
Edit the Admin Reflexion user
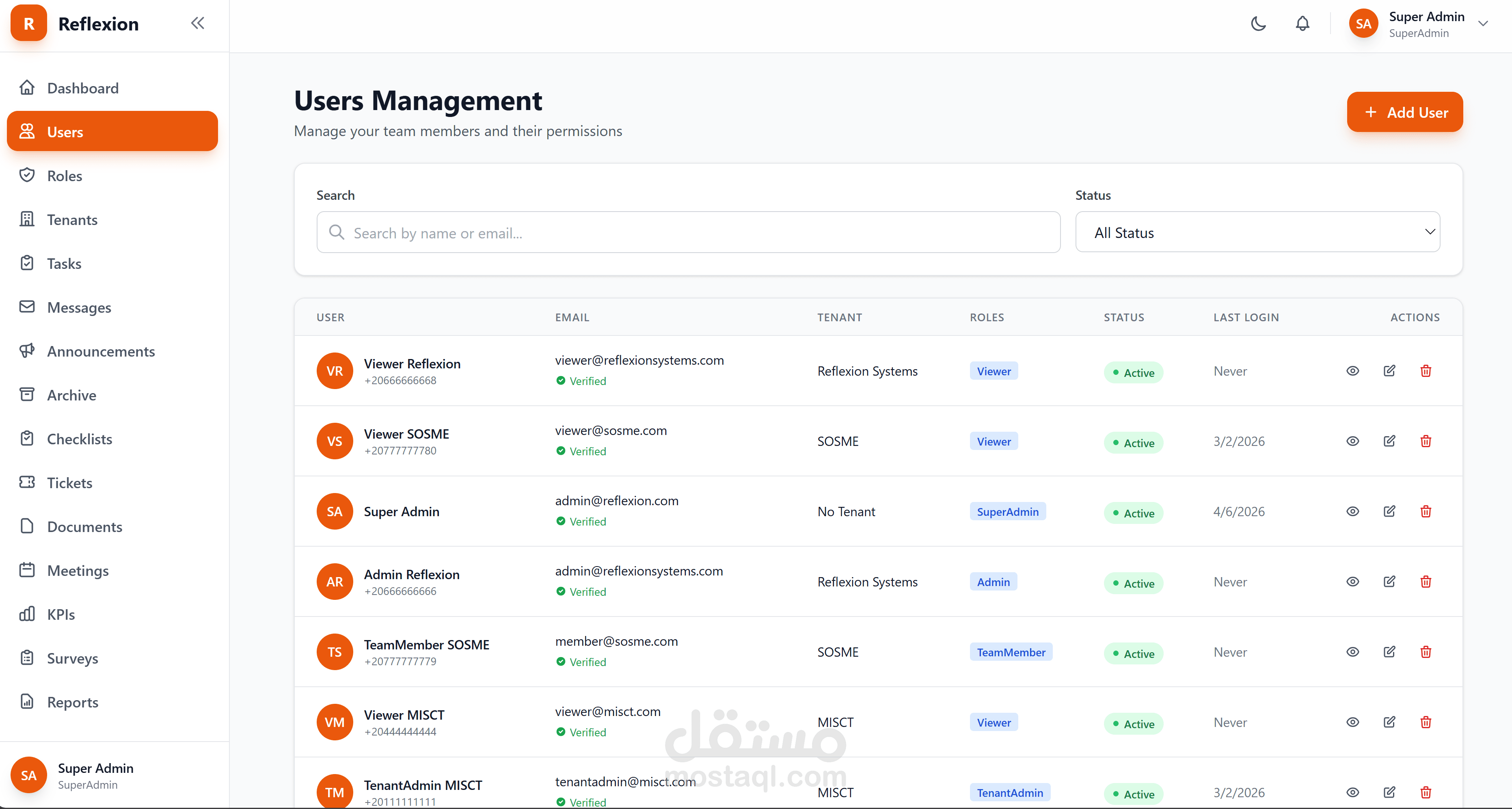[x=1389, y=581]
